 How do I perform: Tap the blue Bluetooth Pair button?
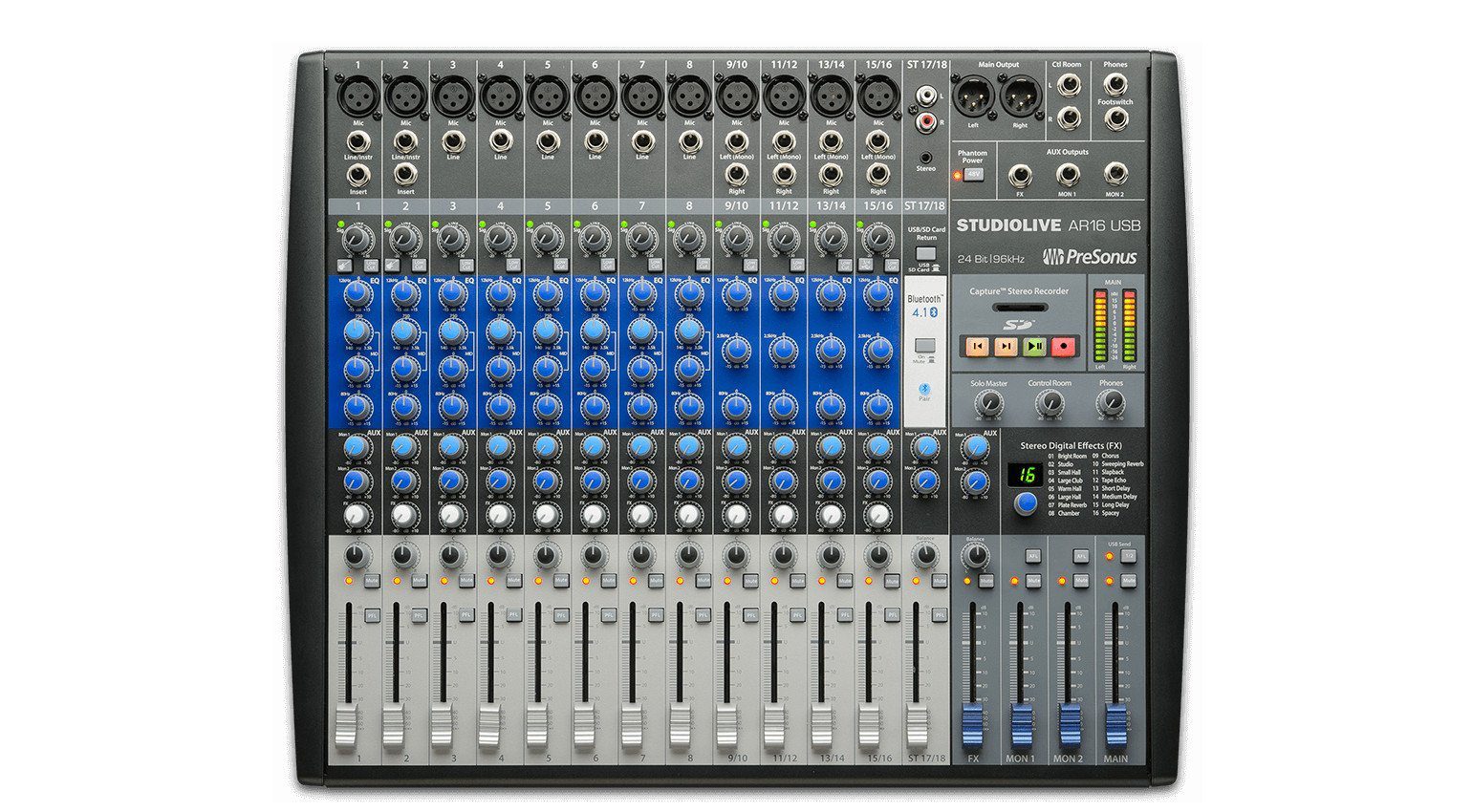[923, 390]
